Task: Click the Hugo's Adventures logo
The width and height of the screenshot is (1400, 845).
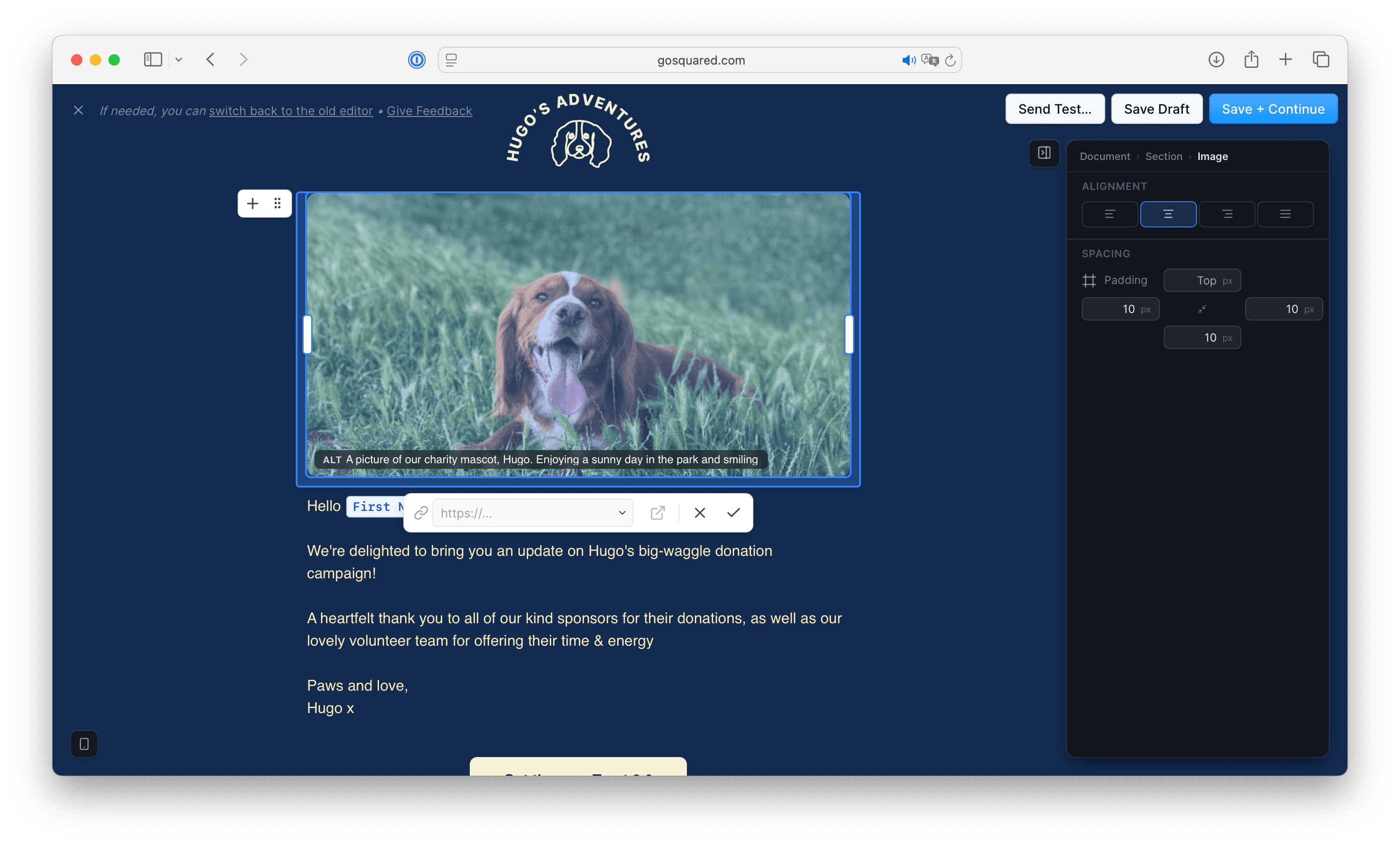Action: pyautogui.click(x=578, y=131)
